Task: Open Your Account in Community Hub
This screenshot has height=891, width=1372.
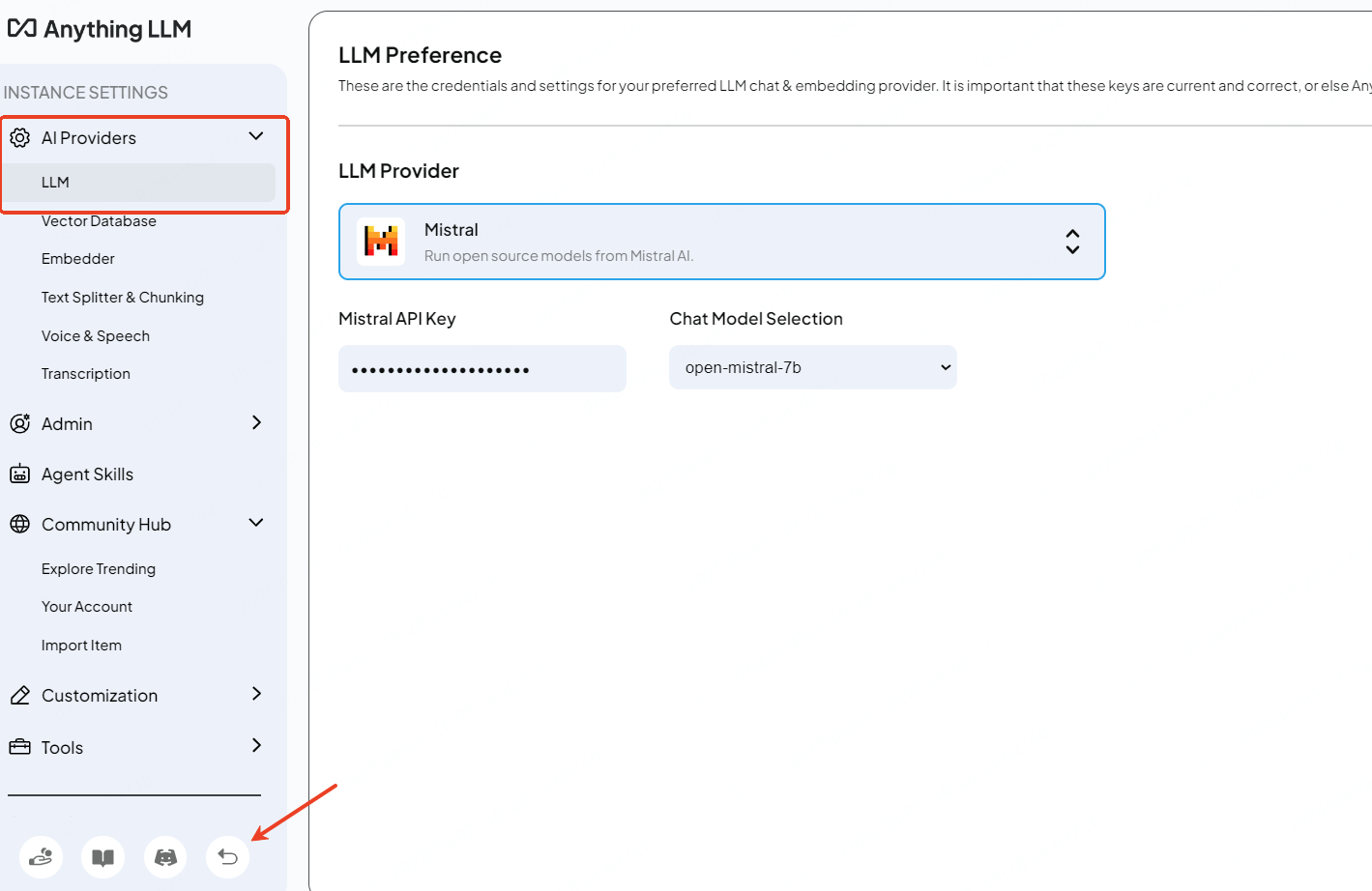Action: pyautogui.click(x=87, y=607)
